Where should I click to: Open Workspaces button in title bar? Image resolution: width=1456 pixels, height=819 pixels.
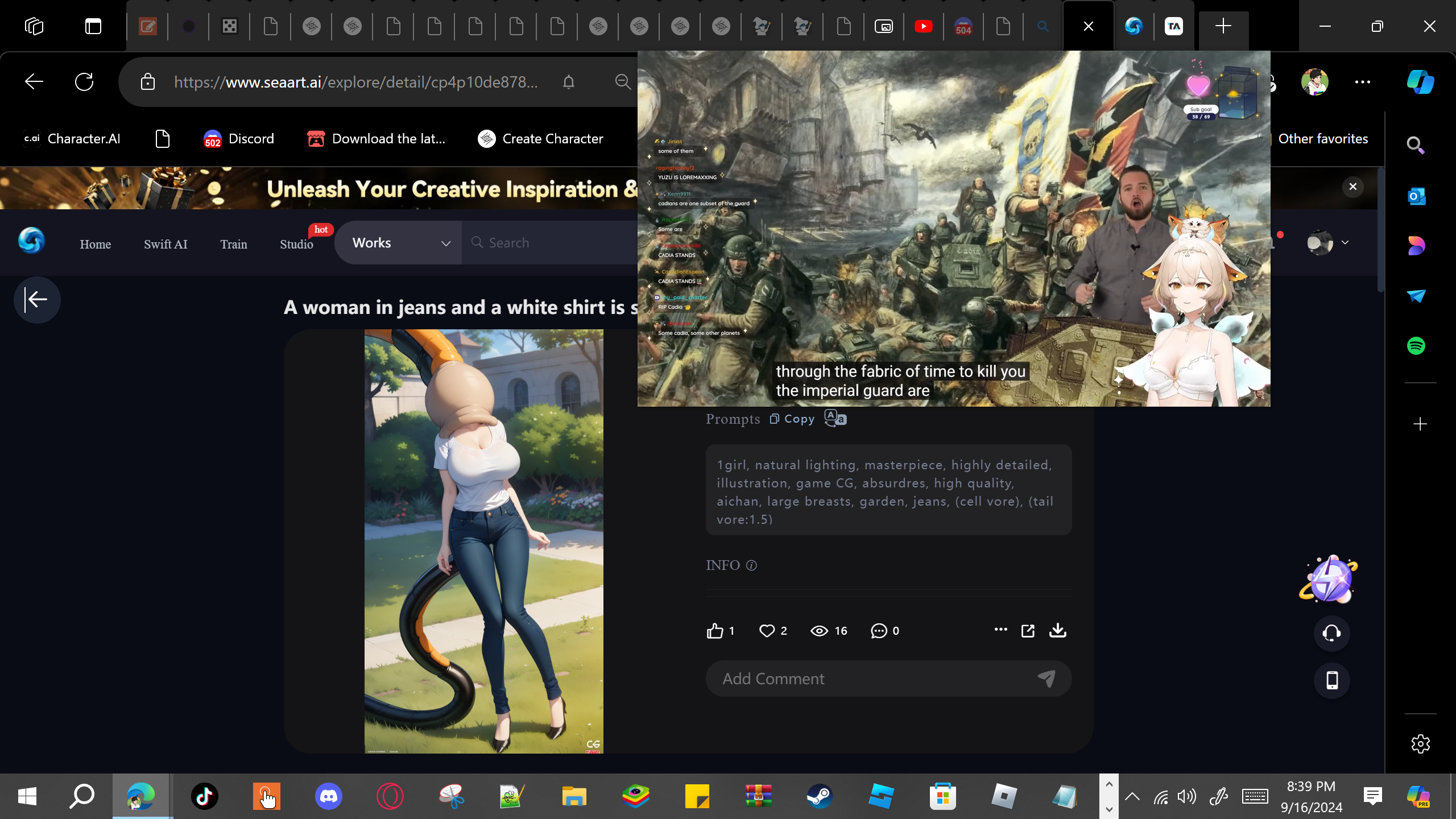pyautogui.click(x=34, y=26)
